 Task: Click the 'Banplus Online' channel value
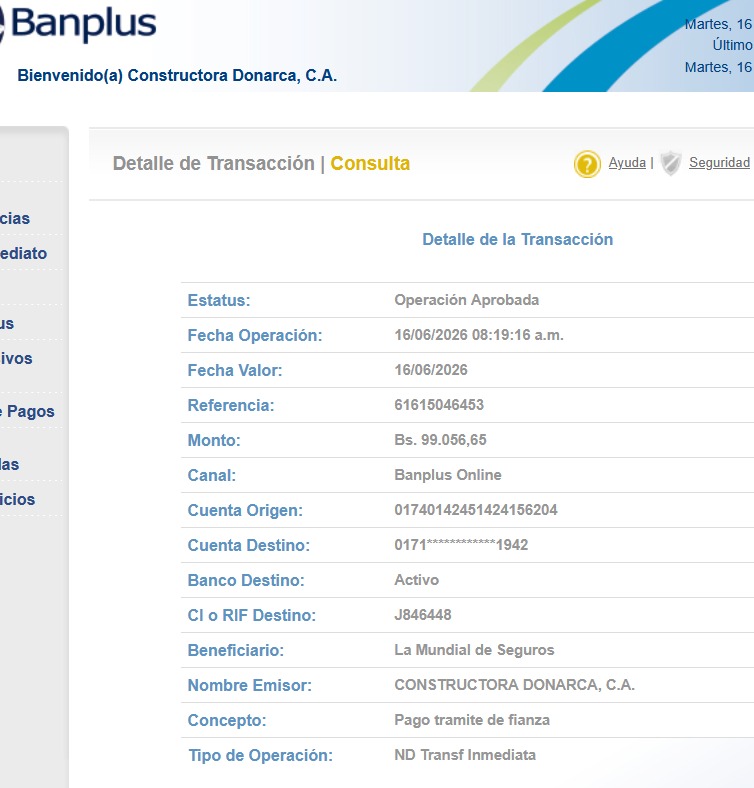pyautogui.click(x=448, y=475)
